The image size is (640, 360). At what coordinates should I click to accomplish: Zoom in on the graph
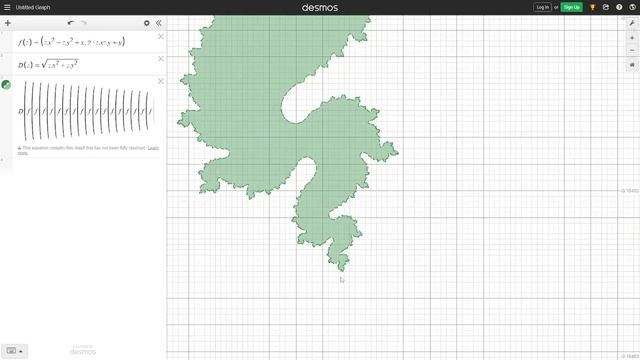(632, 38)
